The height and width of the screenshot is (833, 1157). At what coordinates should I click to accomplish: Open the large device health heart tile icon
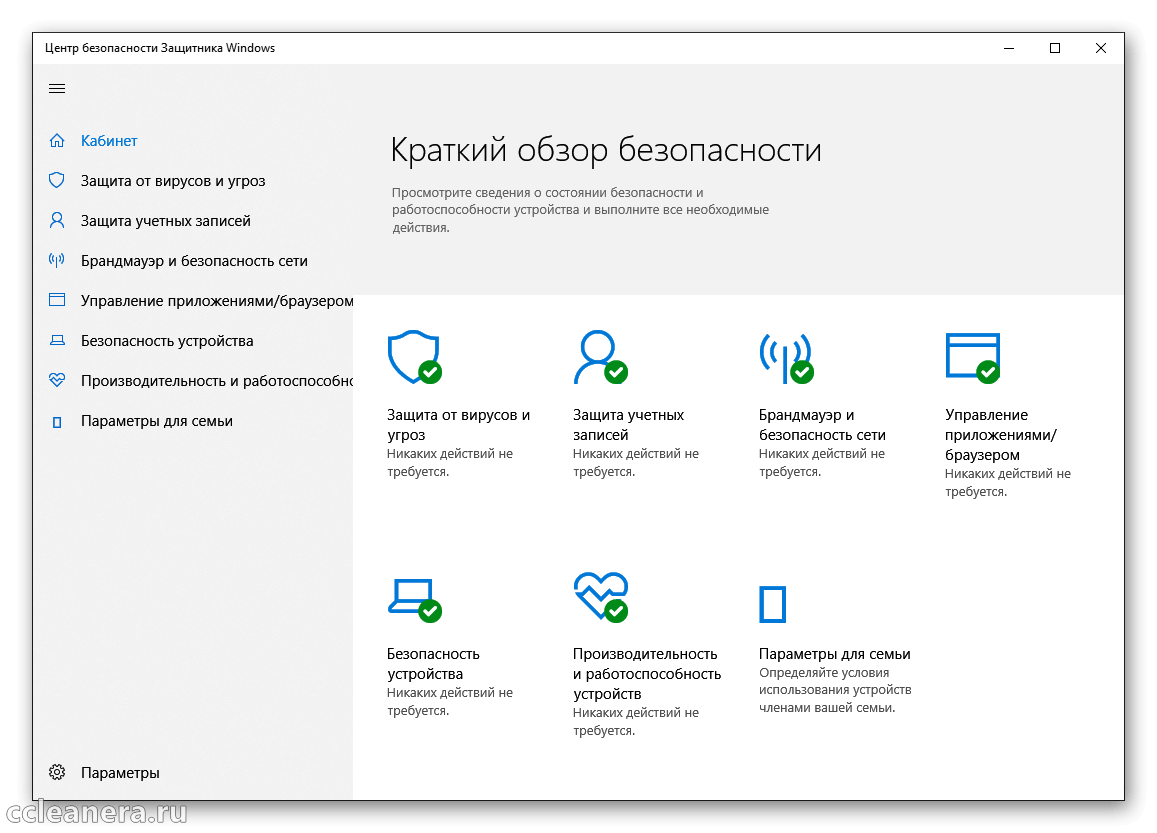tap(601, 597)
